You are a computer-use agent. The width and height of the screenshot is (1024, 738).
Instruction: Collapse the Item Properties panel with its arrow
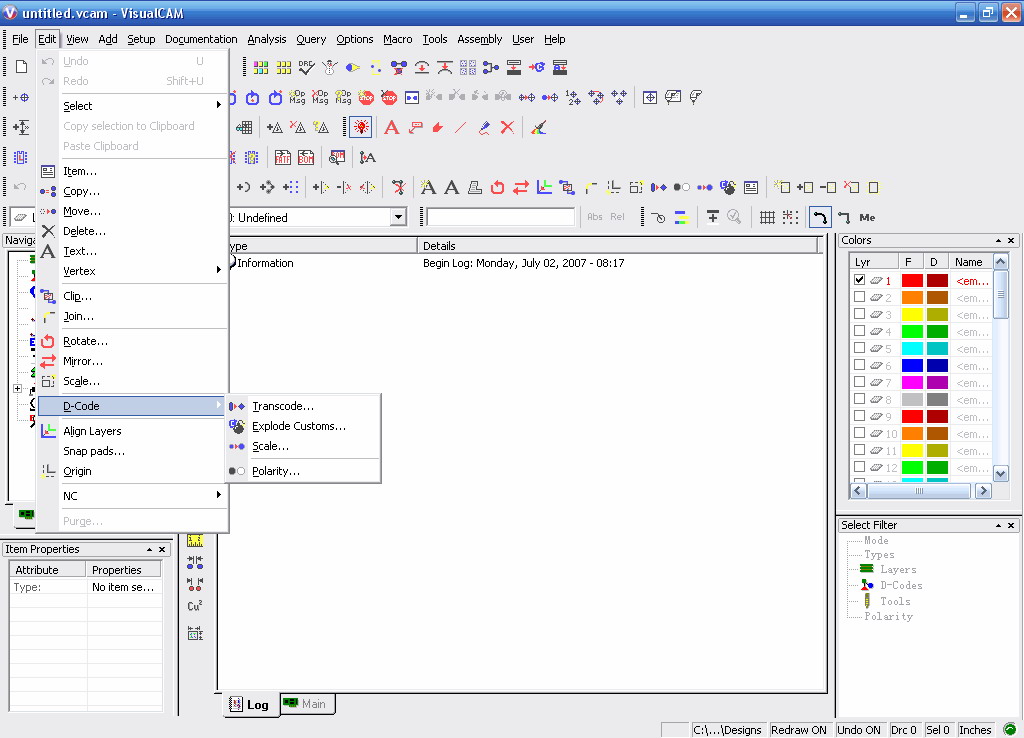[150, 549]
